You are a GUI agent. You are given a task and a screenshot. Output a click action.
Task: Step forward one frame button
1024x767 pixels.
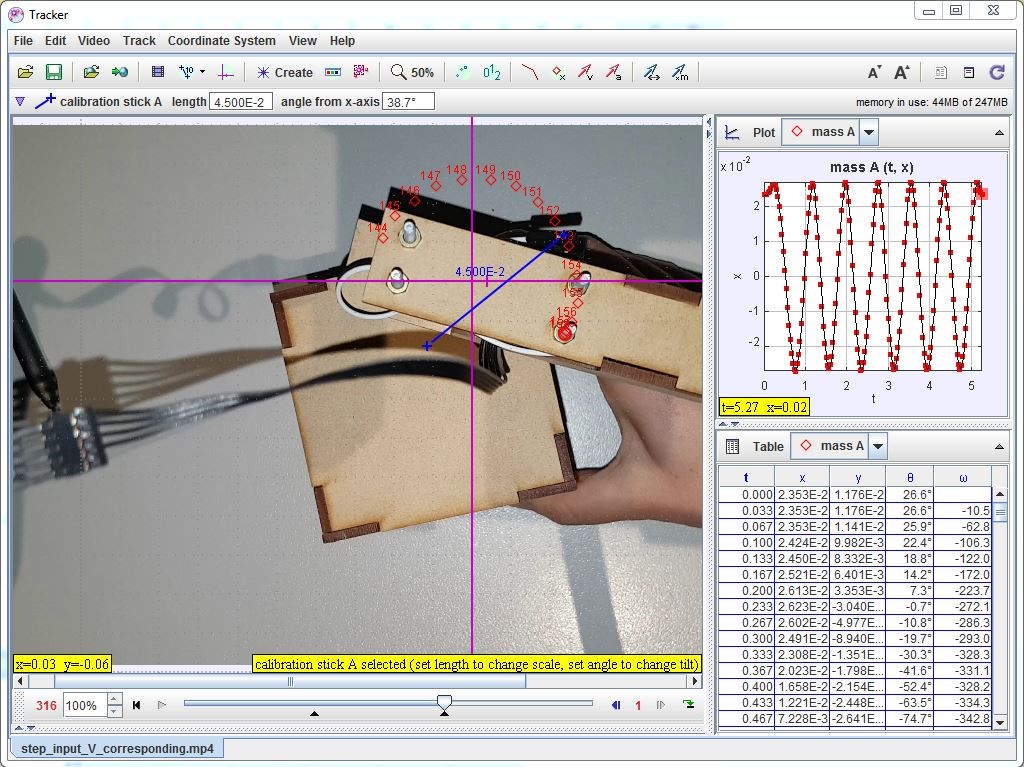point(661,705)
